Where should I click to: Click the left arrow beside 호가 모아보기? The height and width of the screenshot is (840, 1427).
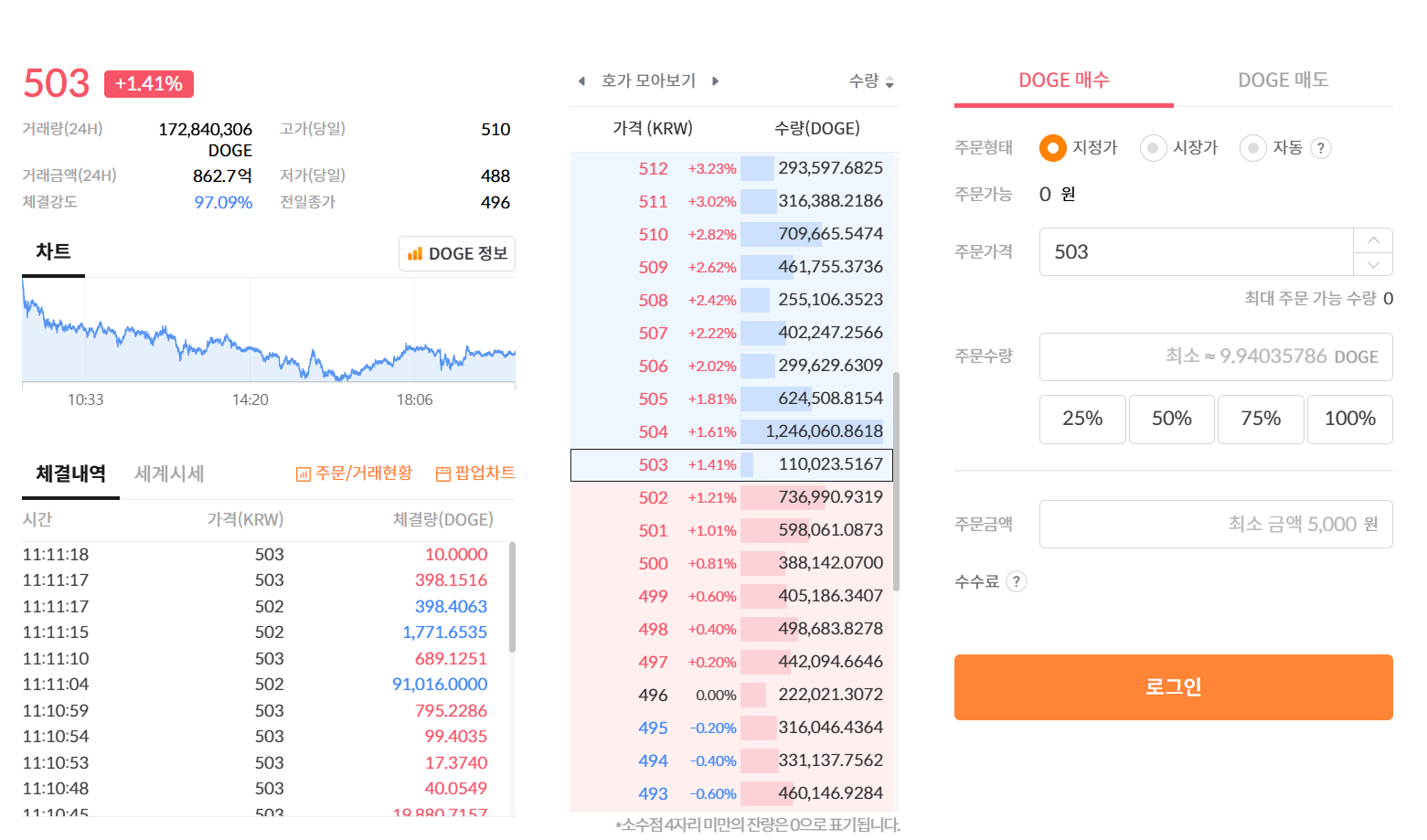[x=581, y=80]
